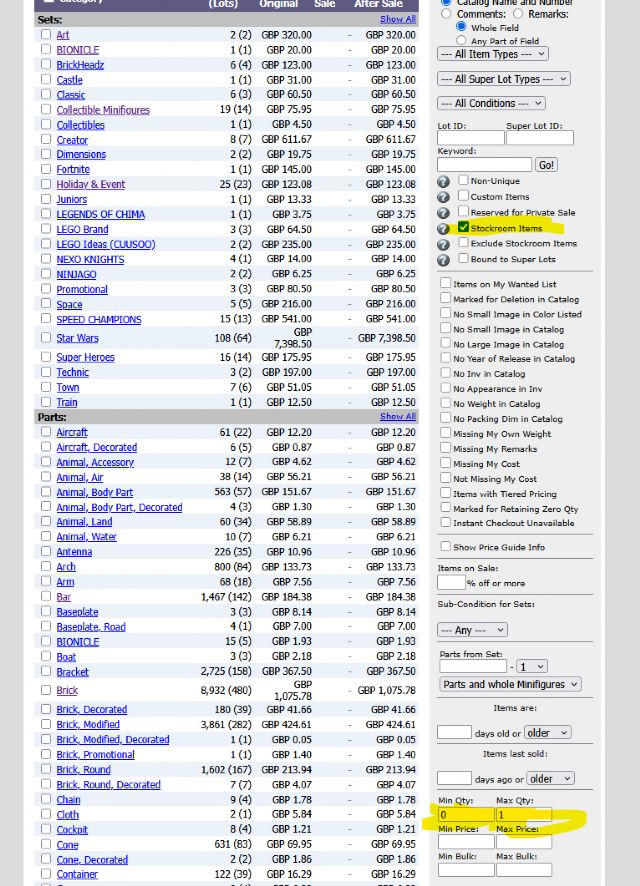Click the Max Qty input field

523,814
